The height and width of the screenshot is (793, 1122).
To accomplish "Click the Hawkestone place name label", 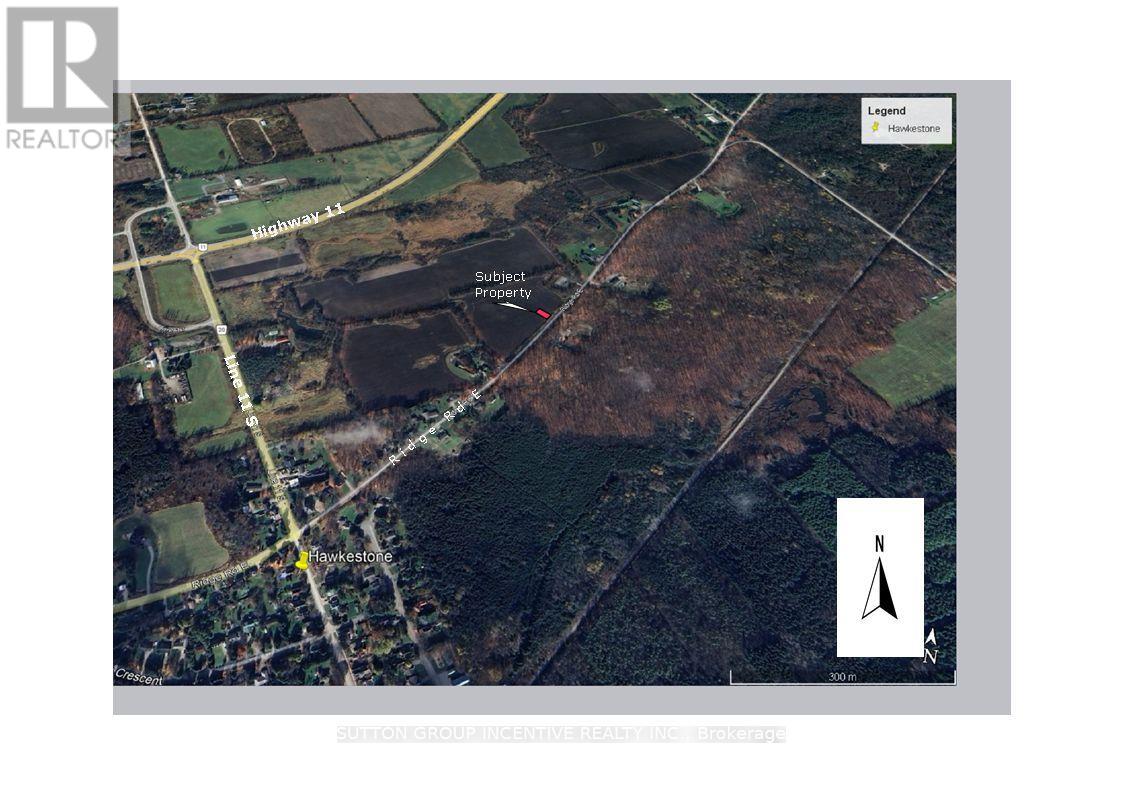I will click(x=353, y=555).
